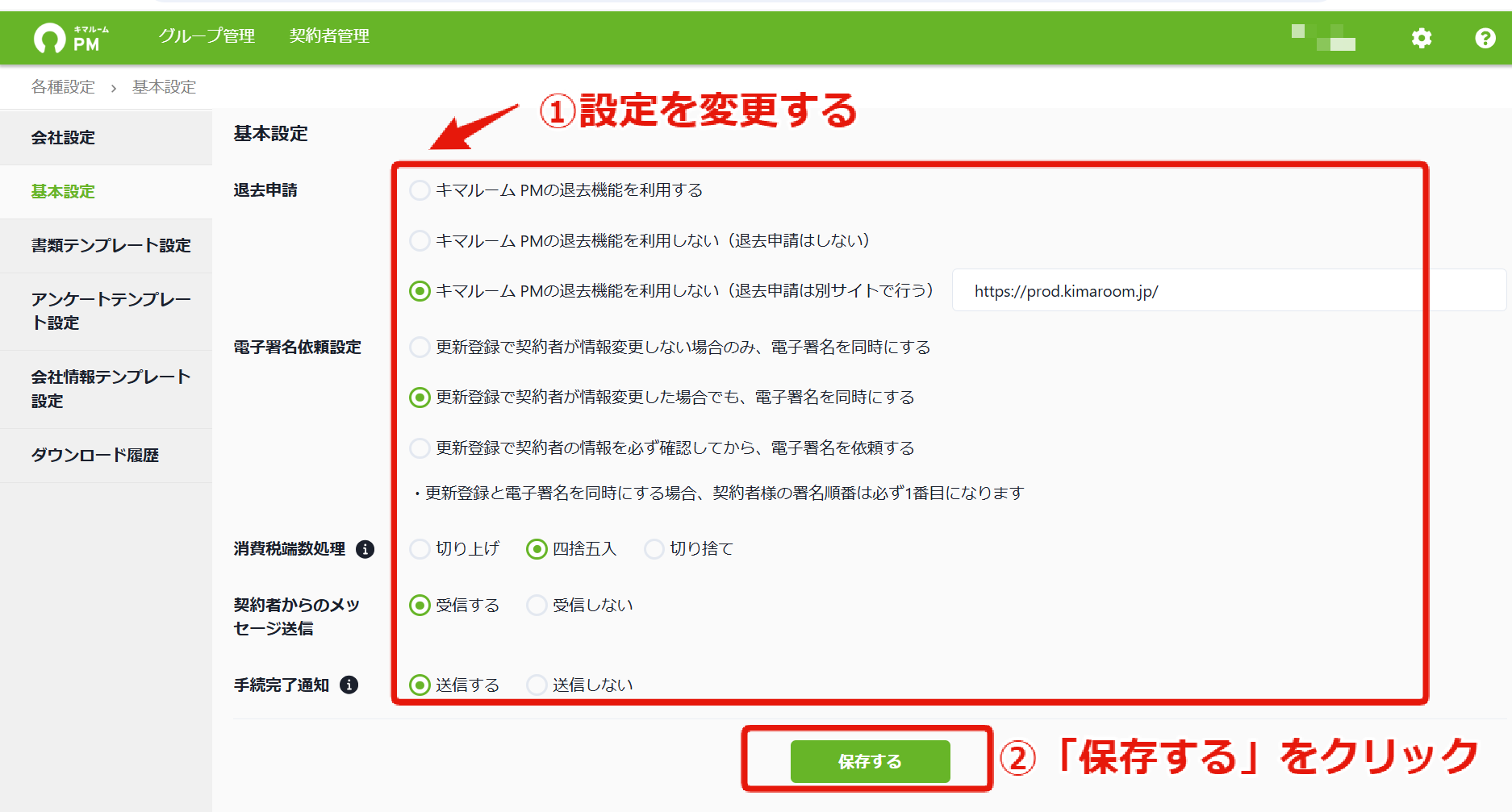This screenshot has width=1512, height=812.
Task: Select 受信しない for messages
Action: [537, 605]
